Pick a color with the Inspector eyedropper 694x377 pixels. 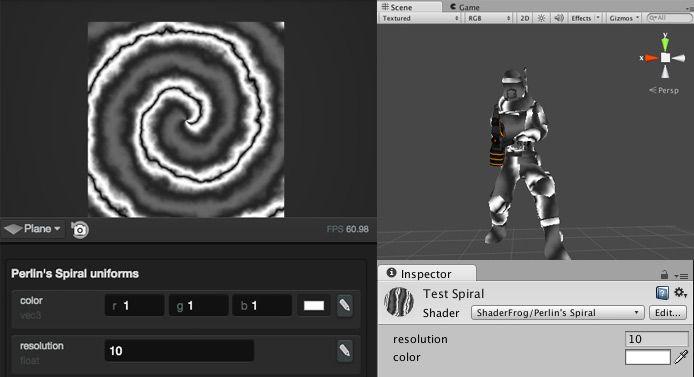coord(681,357)
